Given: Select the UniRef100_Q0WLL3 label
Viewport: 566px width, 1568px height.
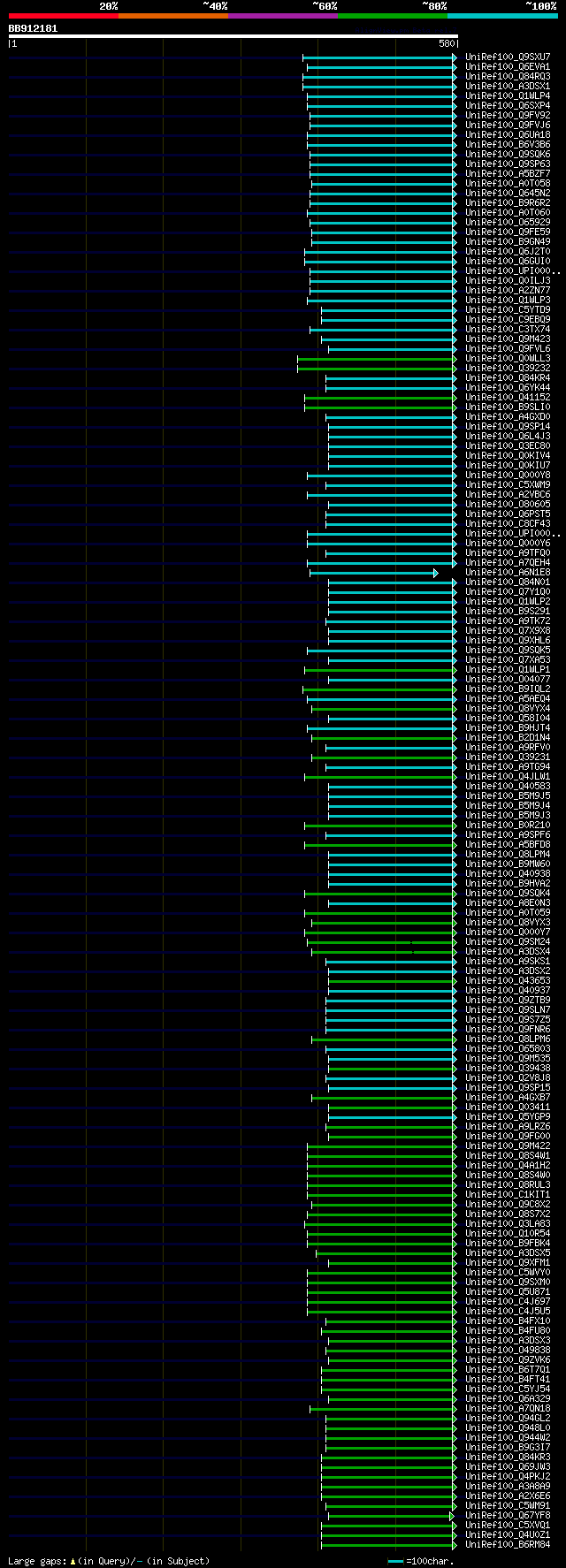Looking at the screenshot, I should pos(508,358).
